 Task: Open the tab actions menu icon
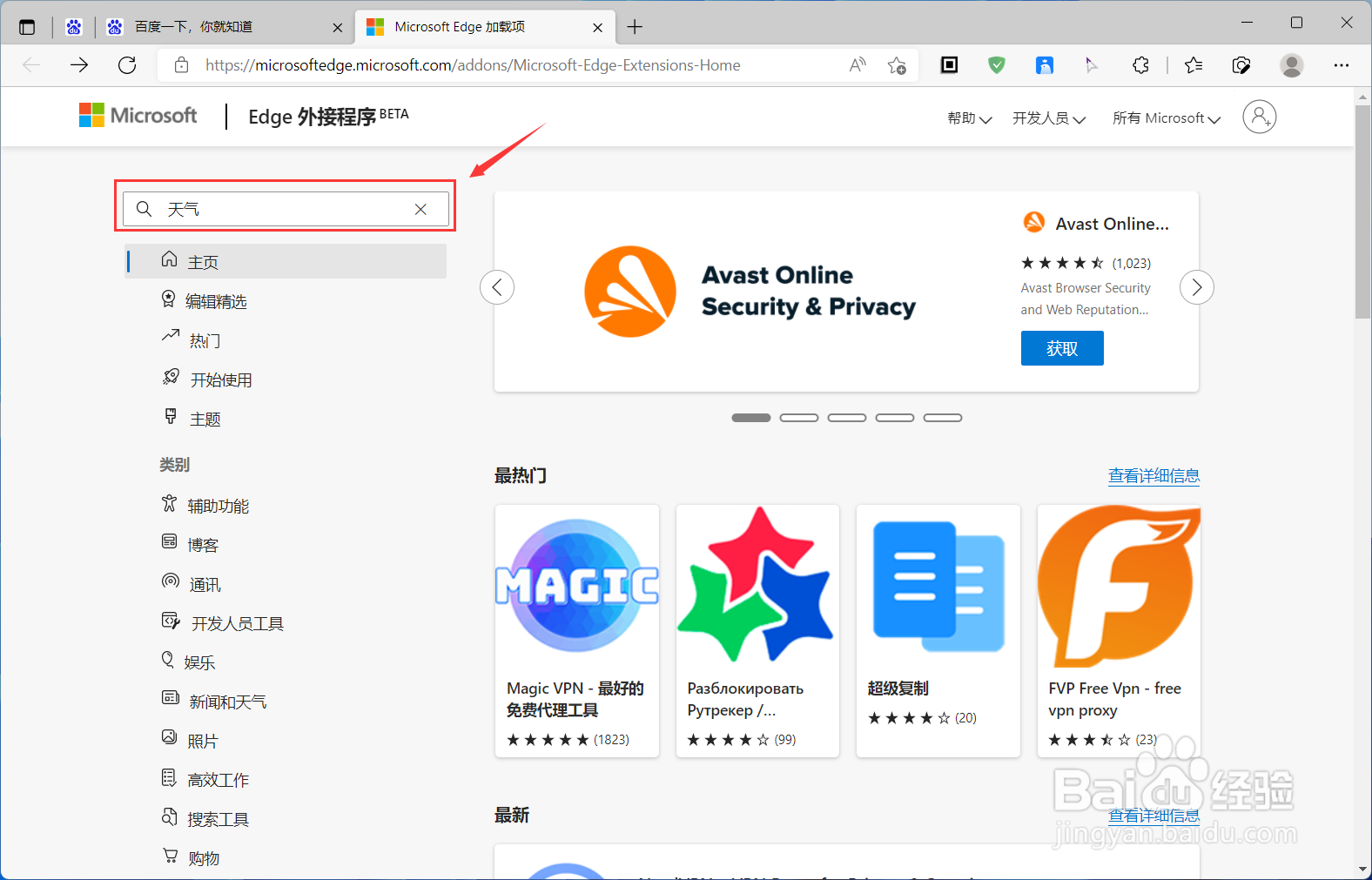pos(27,27)
